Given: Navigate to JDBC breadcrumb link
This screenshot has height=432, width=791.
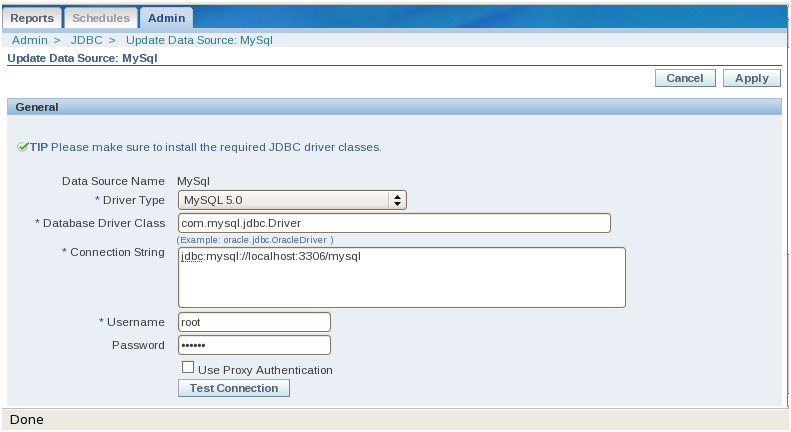Looking at the screenshot, I should (86, 40).
